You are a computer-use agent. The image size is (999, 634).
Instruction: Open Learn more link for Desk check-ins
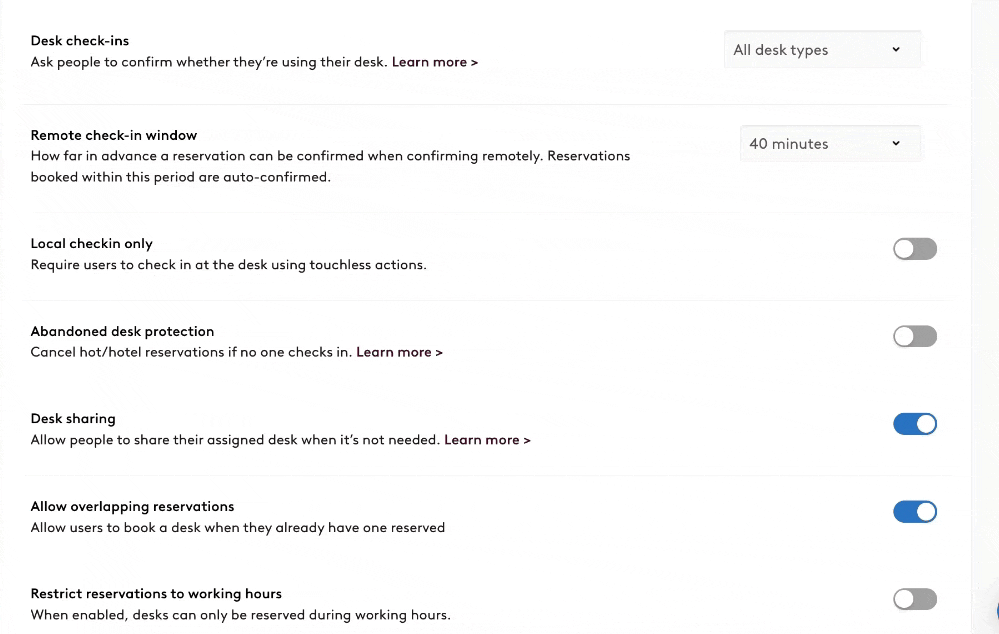434,62
